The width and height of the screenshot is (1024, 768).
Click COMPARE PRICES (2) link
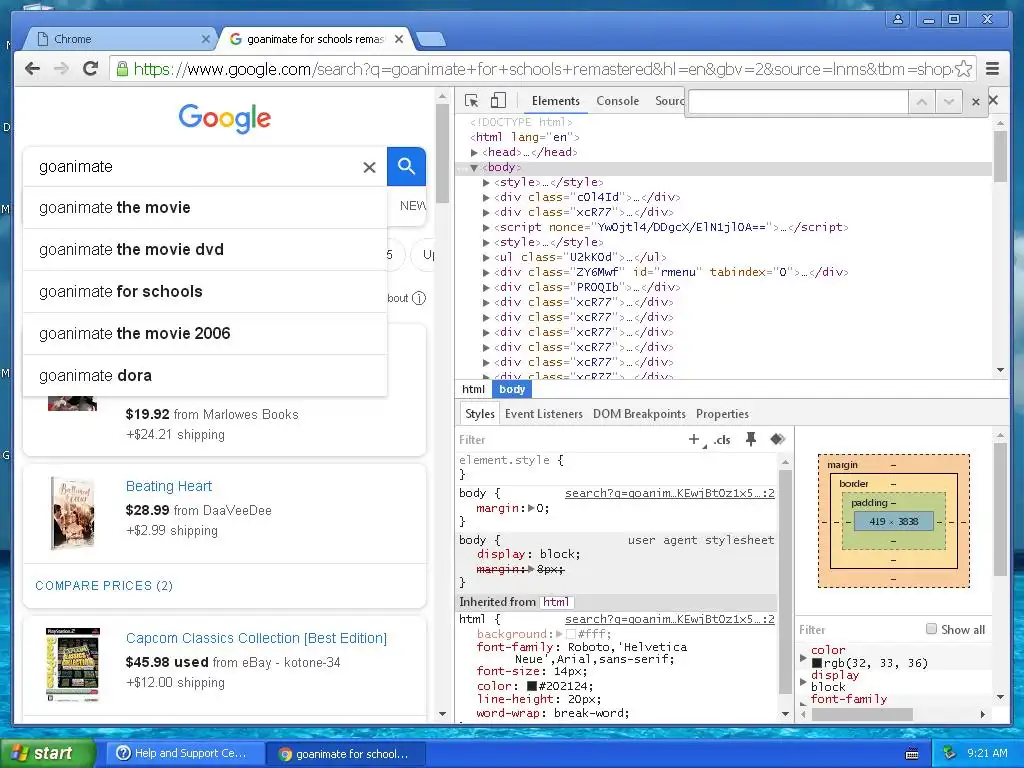click(104, 586)
